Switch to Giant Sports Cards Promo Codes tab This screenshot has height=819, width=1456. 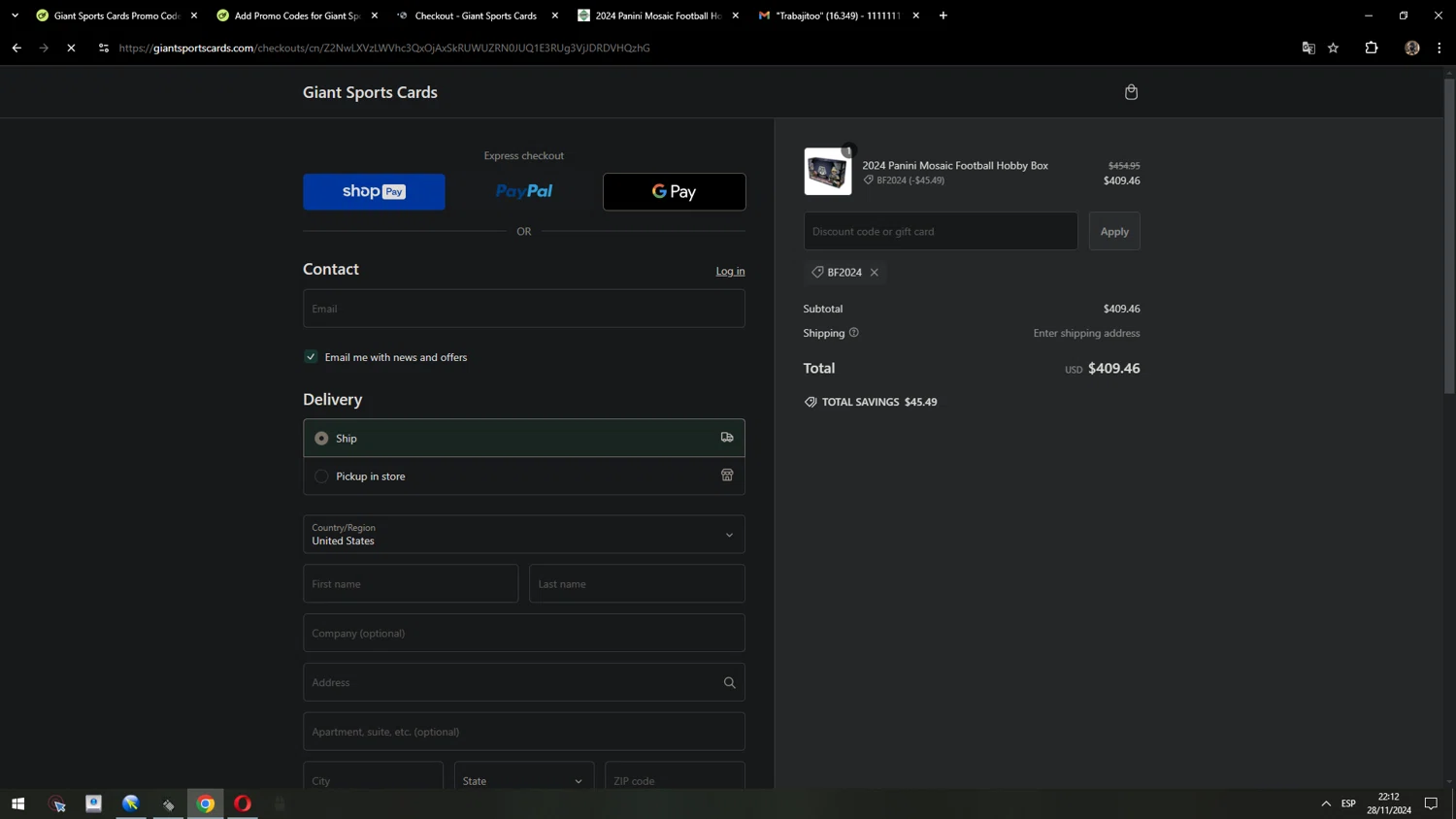(x=116, y=16)
